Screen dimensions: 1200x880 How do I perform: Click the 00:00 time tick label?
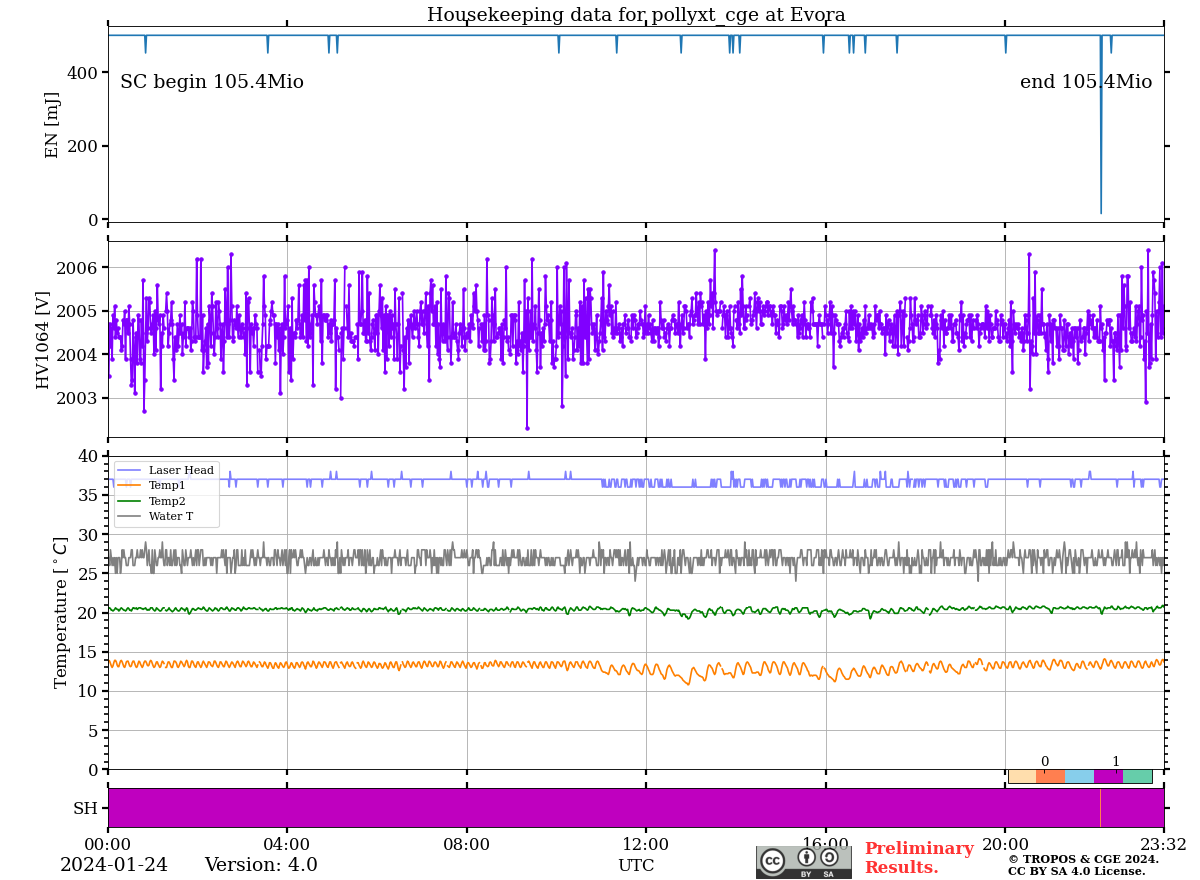click(108, 844)
